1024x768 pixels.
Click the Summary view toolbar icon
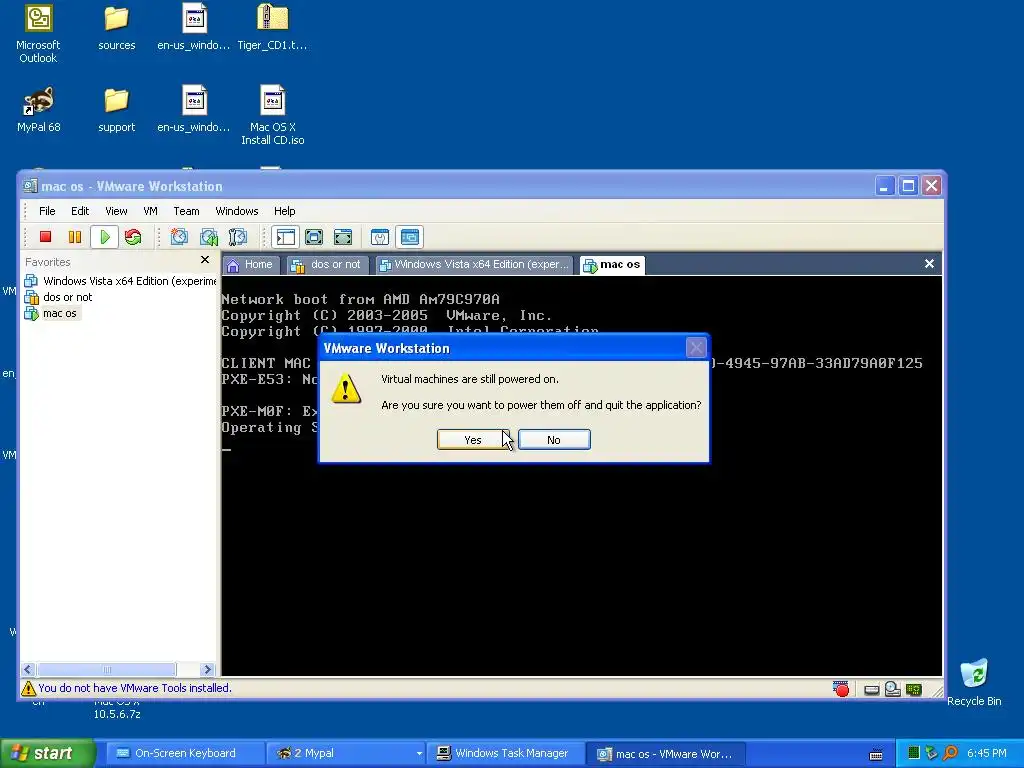coord(379,237)
